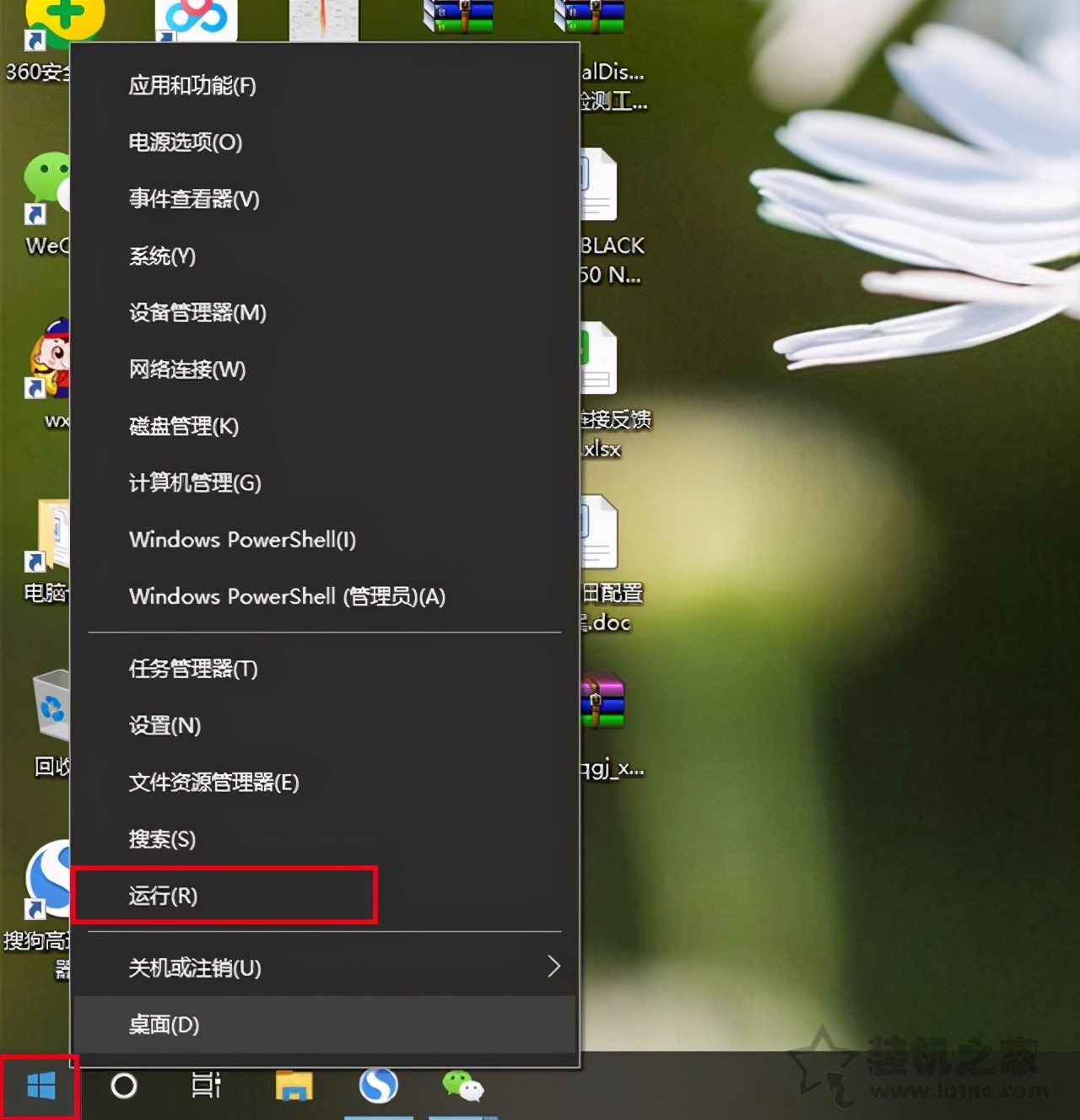Open WeChat from the taskbar

pyautogui.click(x=463, y=1088)
